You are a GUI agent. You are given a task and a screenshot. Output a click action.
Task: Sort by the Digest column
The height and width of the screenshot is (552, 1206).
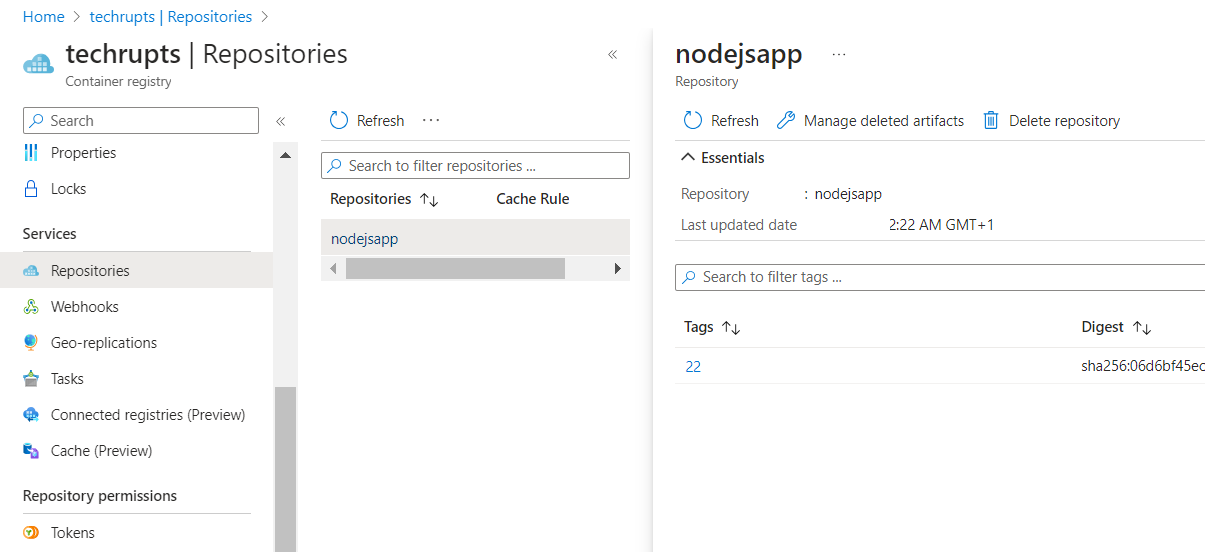pos(1142,327)
